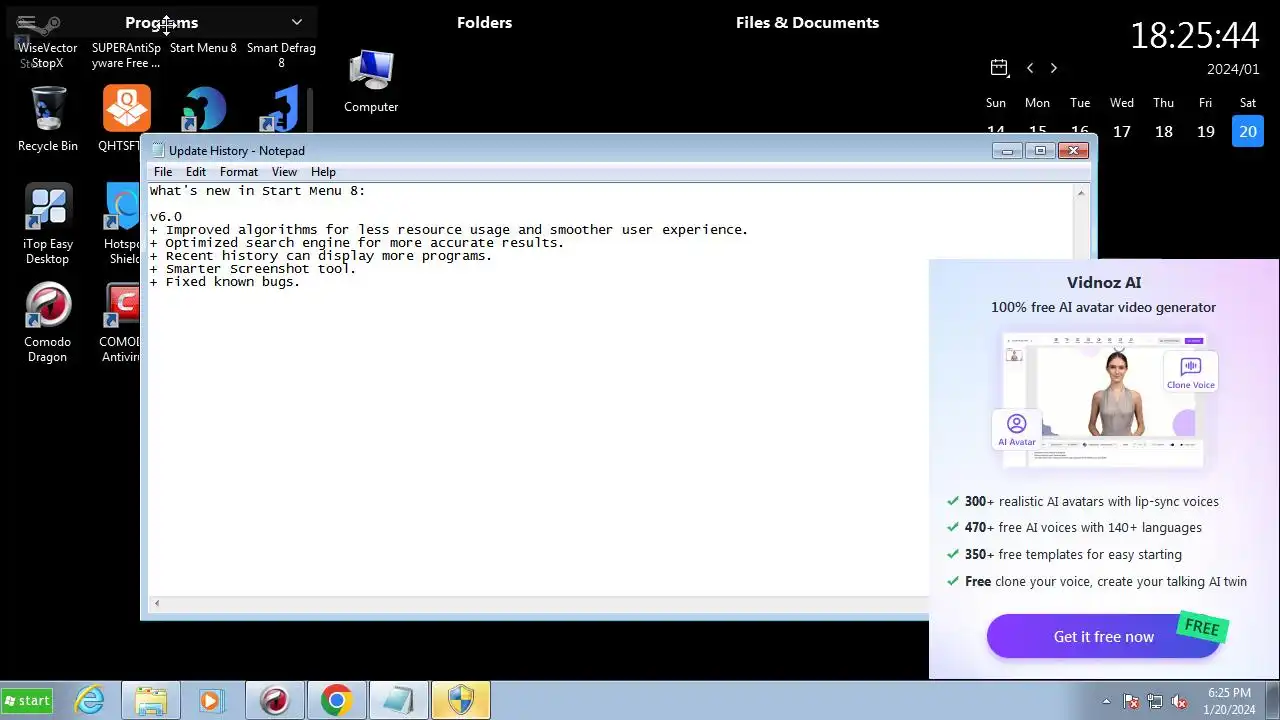Click the left arrow of Notepad horizontal scrollbar

click(157, 603)
